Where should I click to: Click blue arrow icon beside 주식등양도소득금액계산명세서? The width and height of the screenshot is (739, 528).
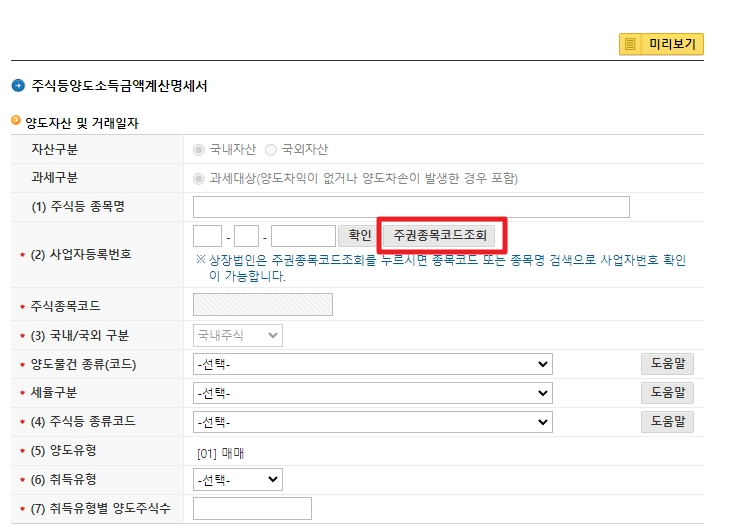point(18,86)
